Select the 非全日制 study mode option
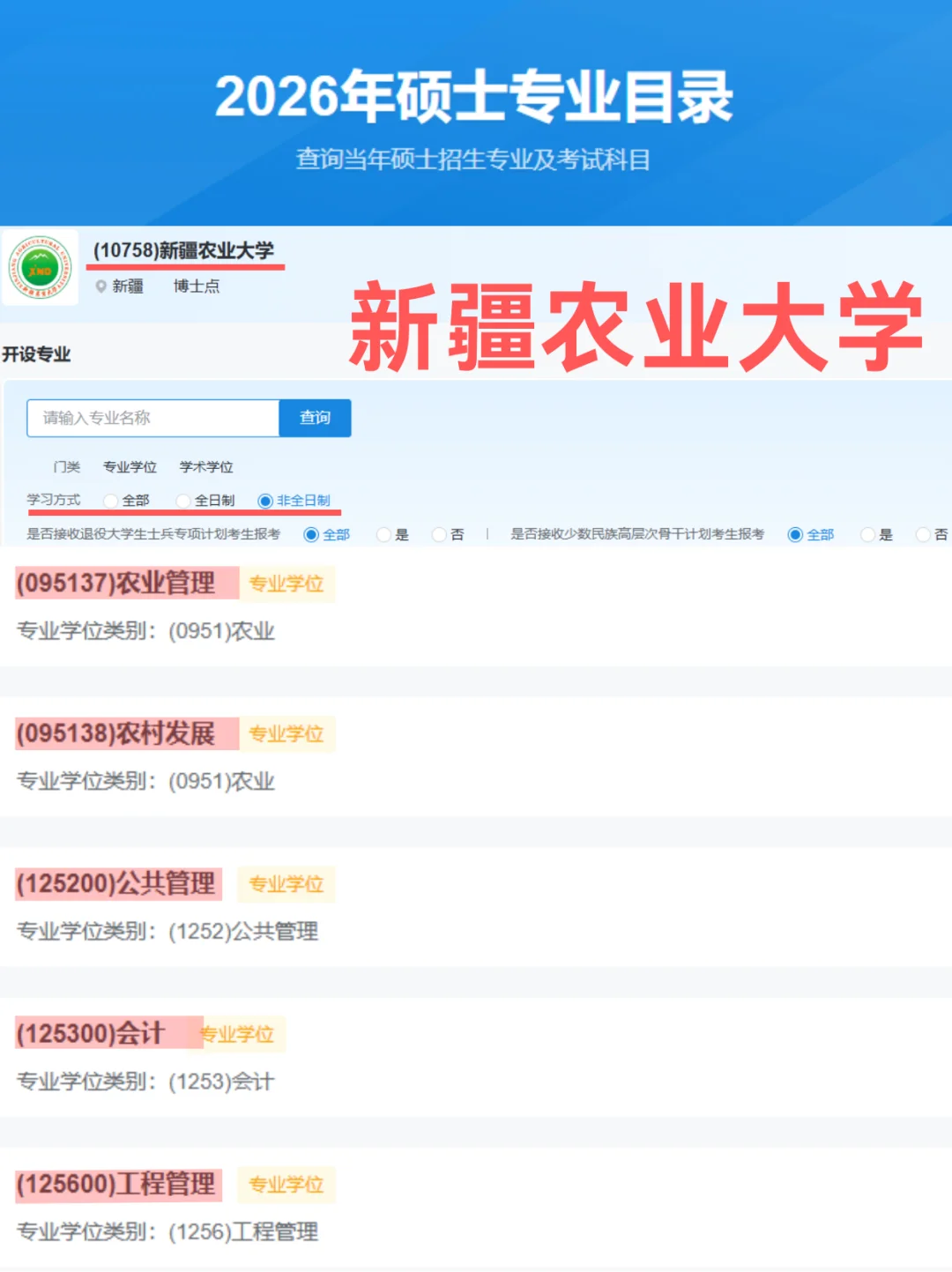 265,500
